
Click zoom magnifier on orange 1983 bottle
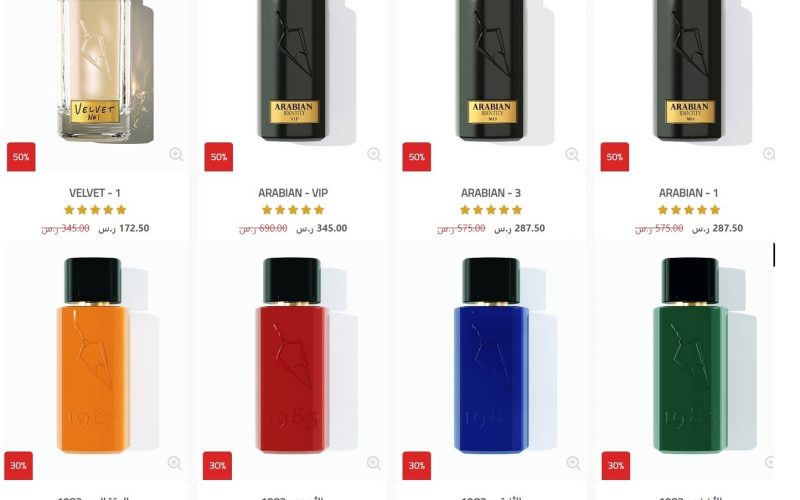[174, 463]
